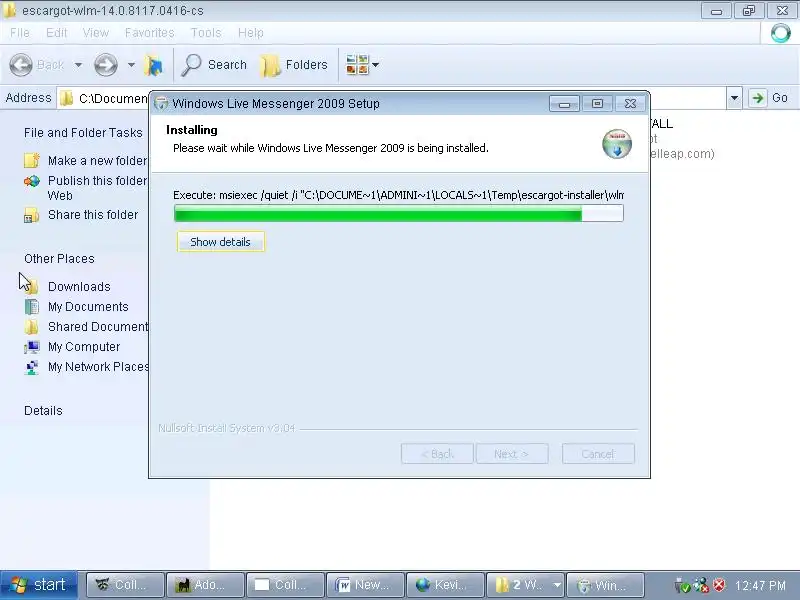Click the setup title bar icon
Screen dimensions: 800x600
[x=161, y=104]
